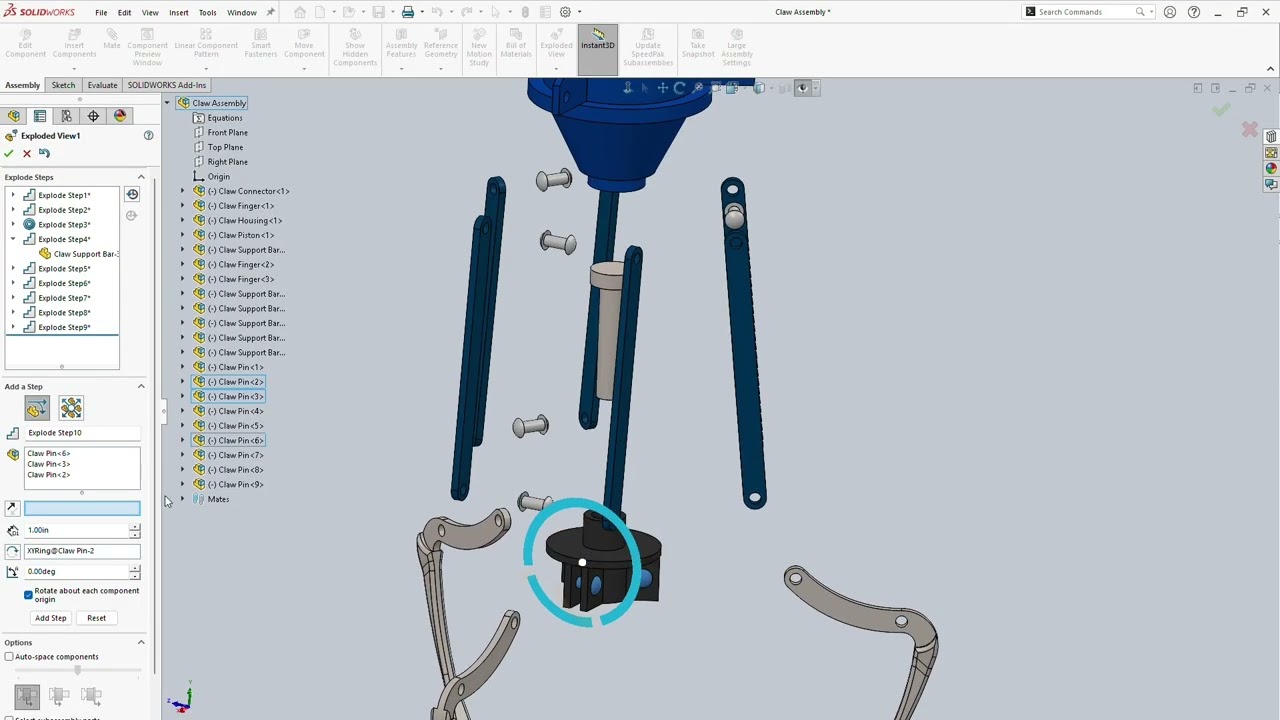Click the Explode Step10 name field
This screenshot has height=720, width=1280.
coord(82,433)
